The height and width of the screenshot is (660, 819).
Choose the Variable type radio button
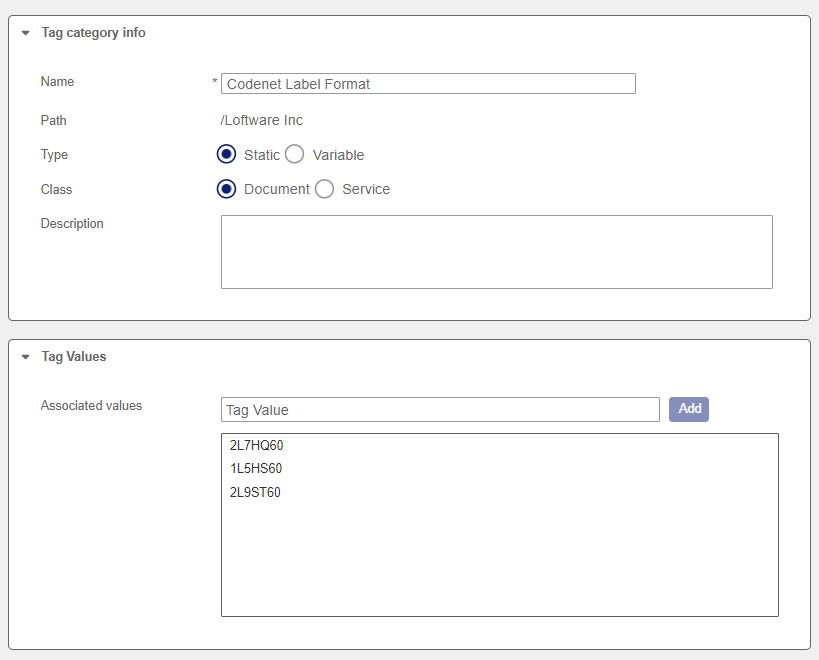295,154
